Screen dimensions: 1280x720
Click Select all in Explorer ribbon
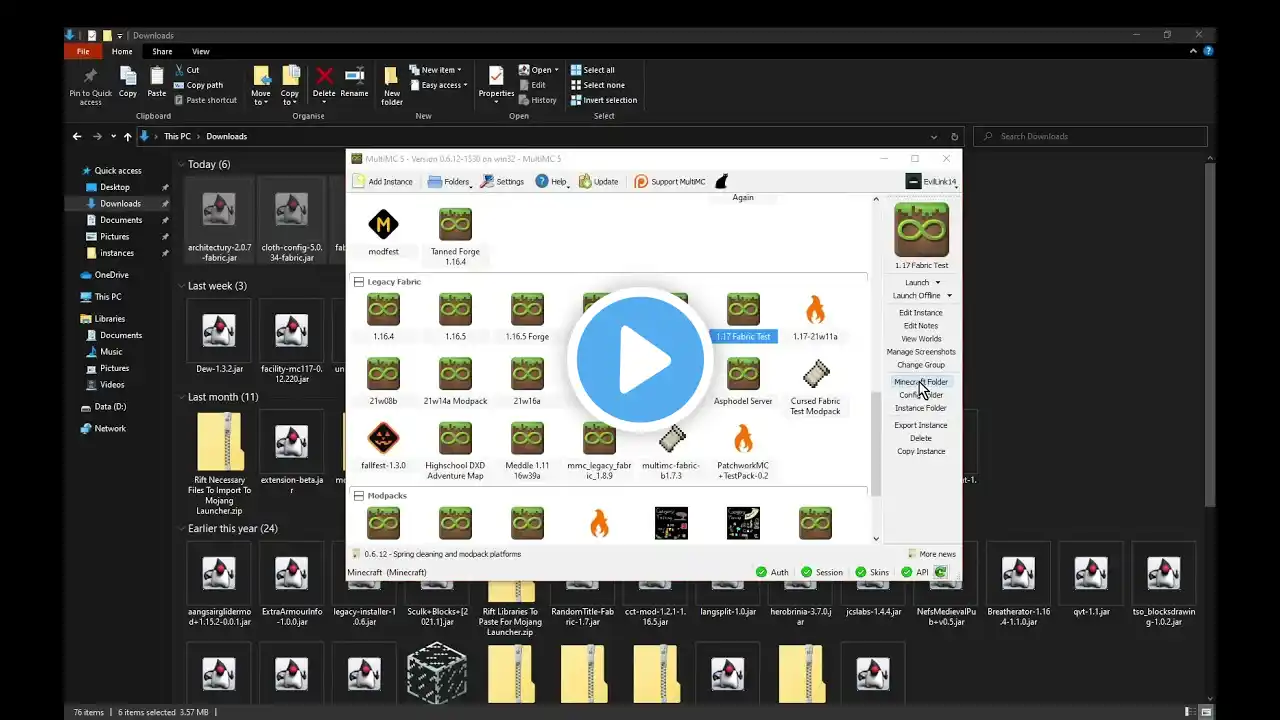(x=593, y=70)
